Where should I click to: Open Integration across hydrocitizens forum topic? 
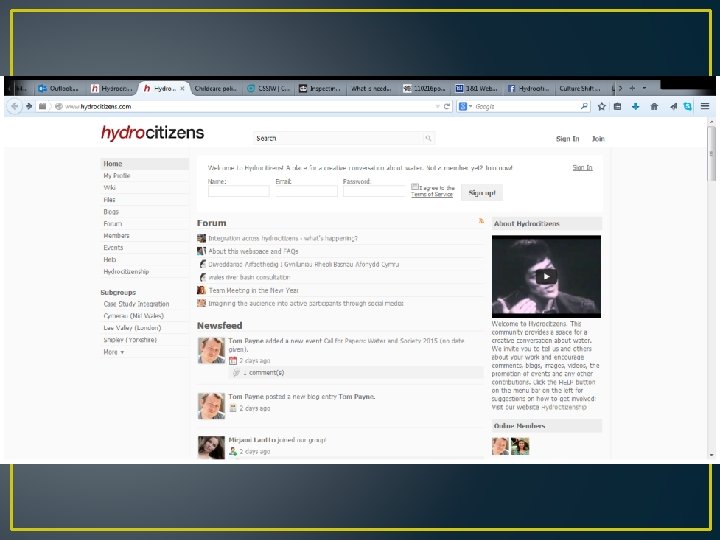coord(283,238)
